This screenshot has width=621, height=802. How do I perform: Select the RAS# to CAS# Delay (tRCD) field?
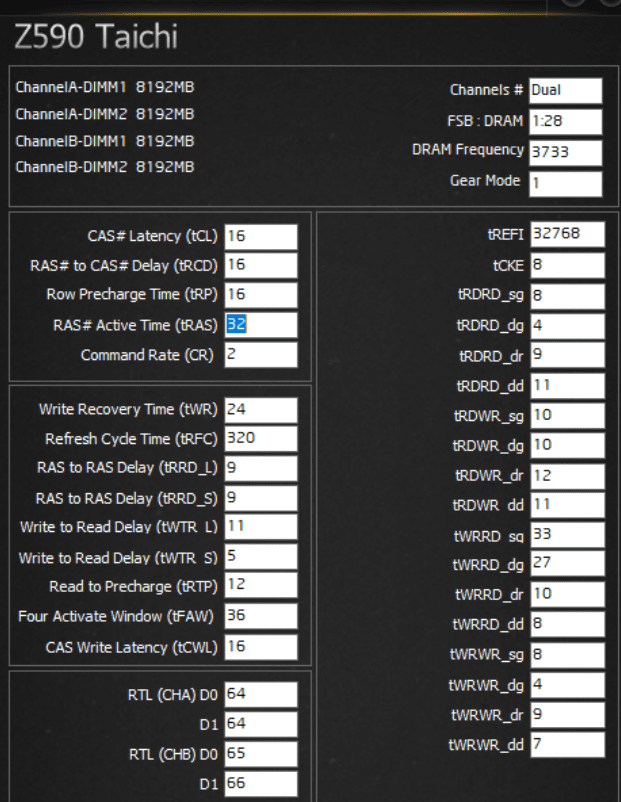coord(261,265)
